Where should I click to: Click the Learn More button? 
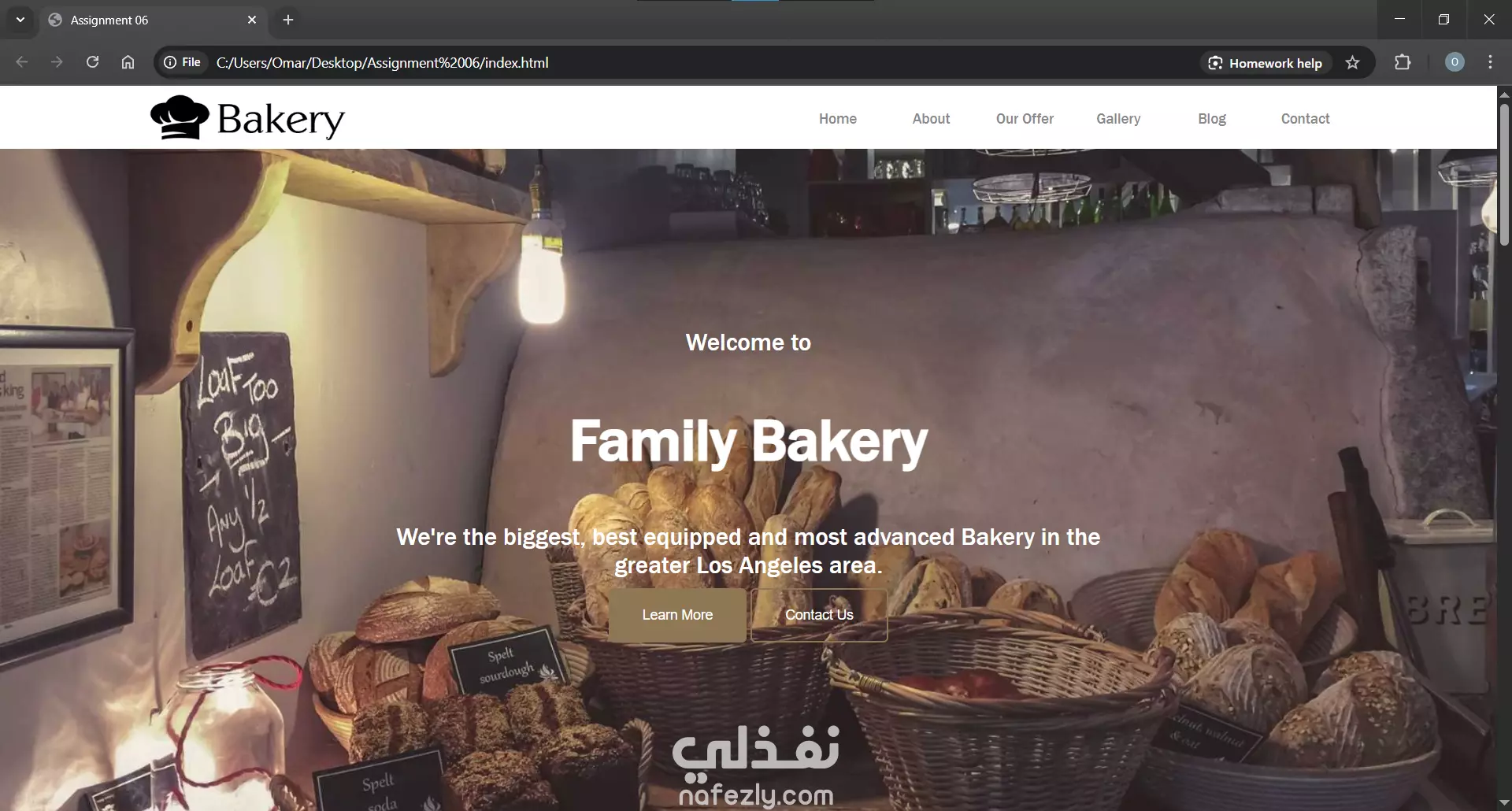coord(677,615)
